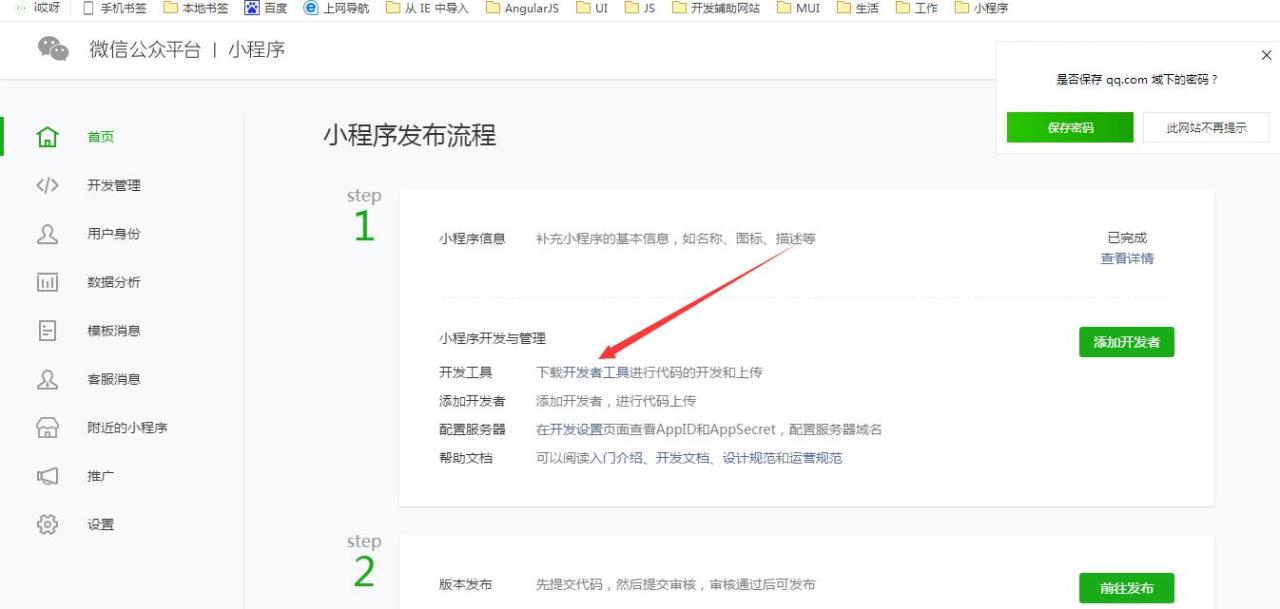Click the 前往发布 button

point(1126,588)
